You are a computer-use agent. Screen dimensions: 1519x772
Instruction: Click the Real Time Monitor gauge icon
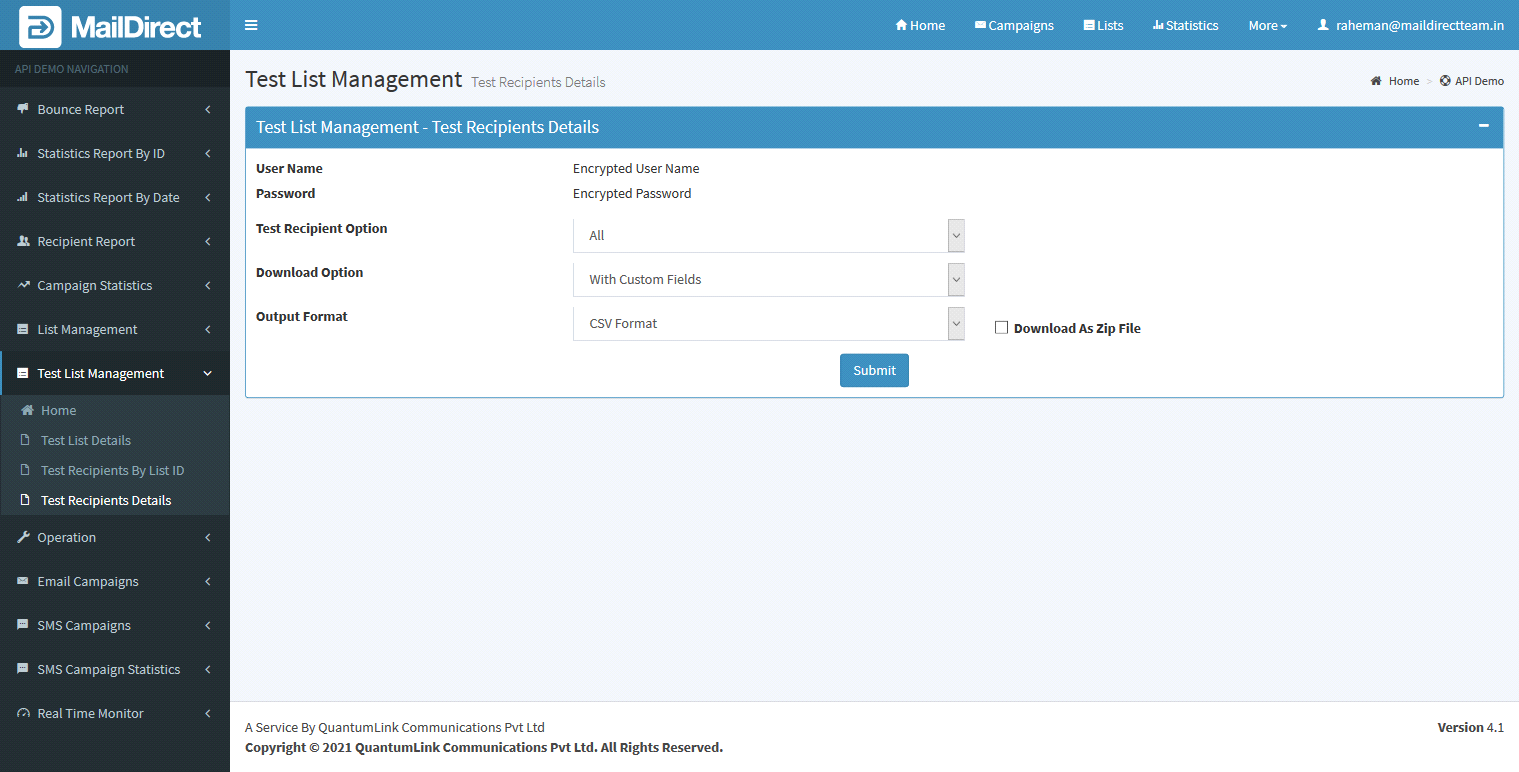pyautogui.click(x=23, y=713)
